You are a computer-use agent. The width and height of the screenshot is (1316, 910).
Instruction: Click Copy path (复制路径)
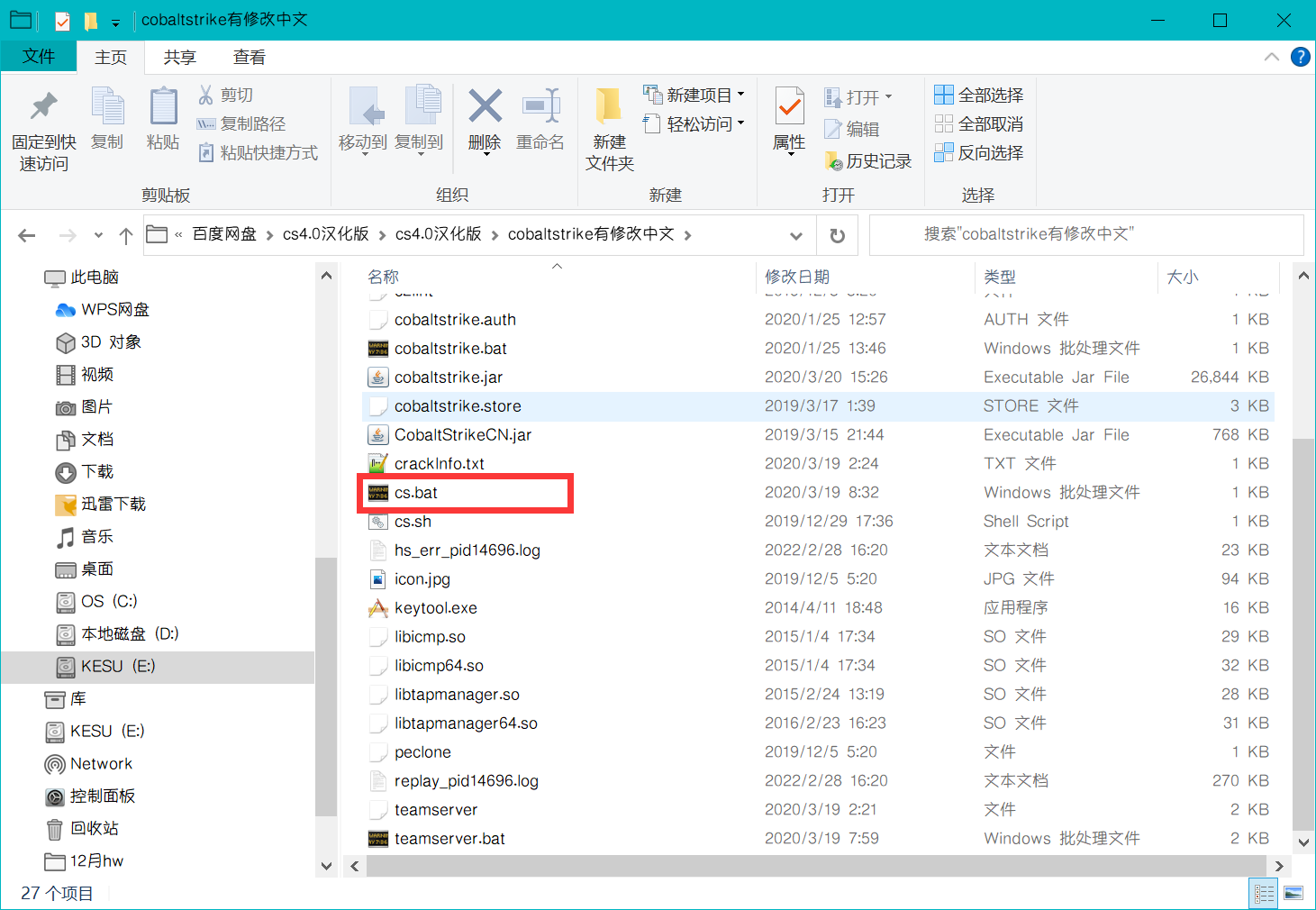point(241,123)
